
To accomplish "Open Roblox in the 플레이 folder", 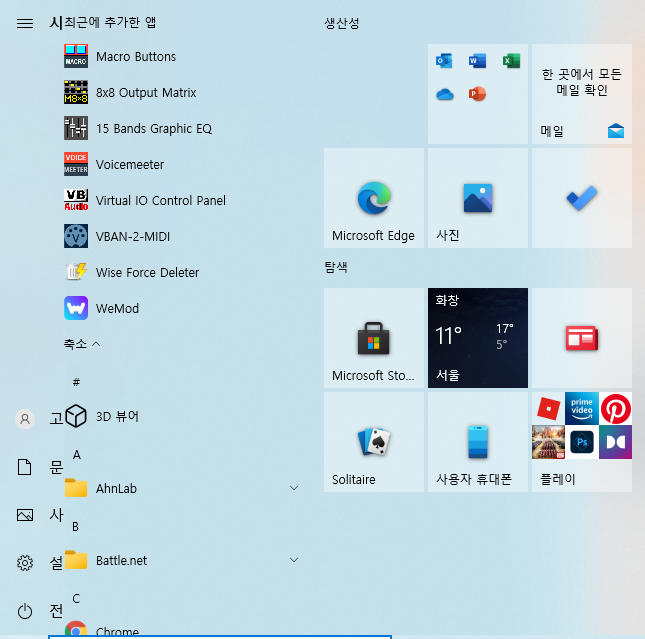I will [x=548, y=409].
